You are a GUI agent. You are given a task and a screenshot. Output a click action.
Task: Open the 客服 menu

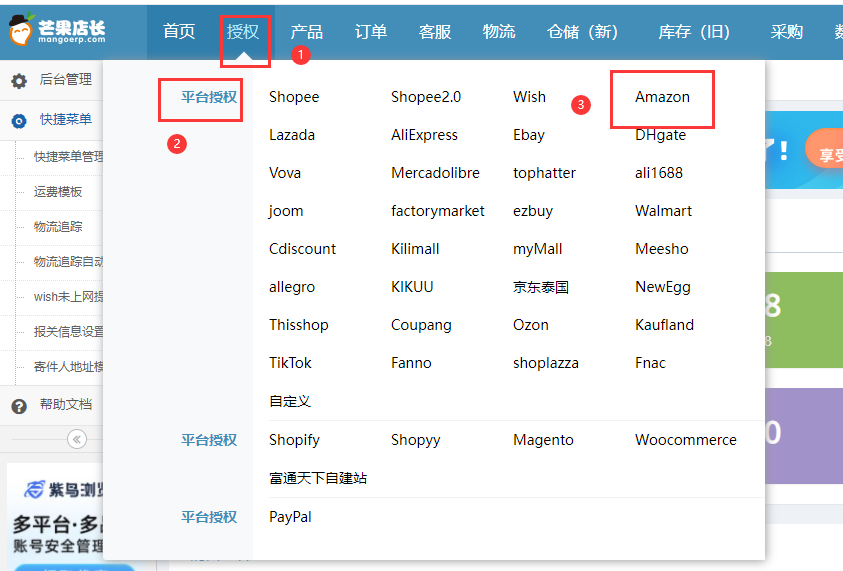coord(435,32)
